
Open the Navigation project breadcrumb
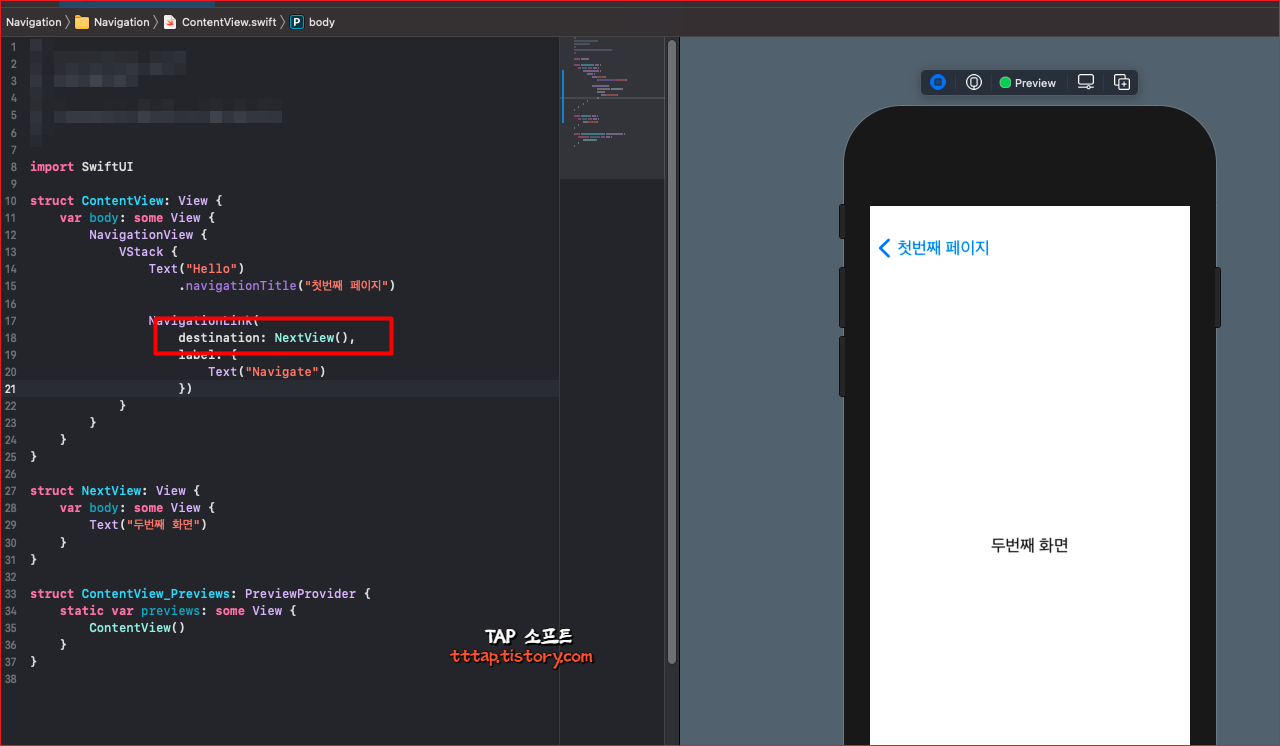pos(33,22)
